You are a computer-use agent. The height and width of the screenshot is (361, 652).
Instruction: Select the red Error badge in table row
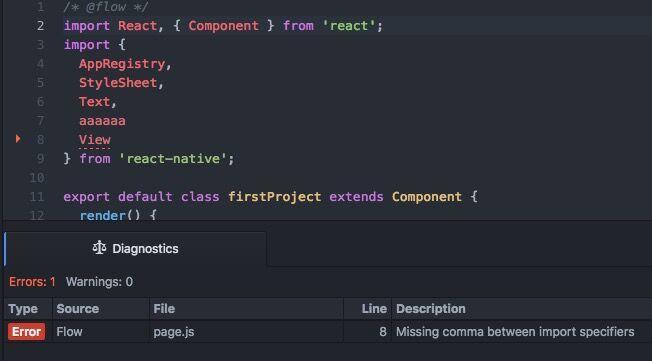pyautogui.click(x=27, y=332)
